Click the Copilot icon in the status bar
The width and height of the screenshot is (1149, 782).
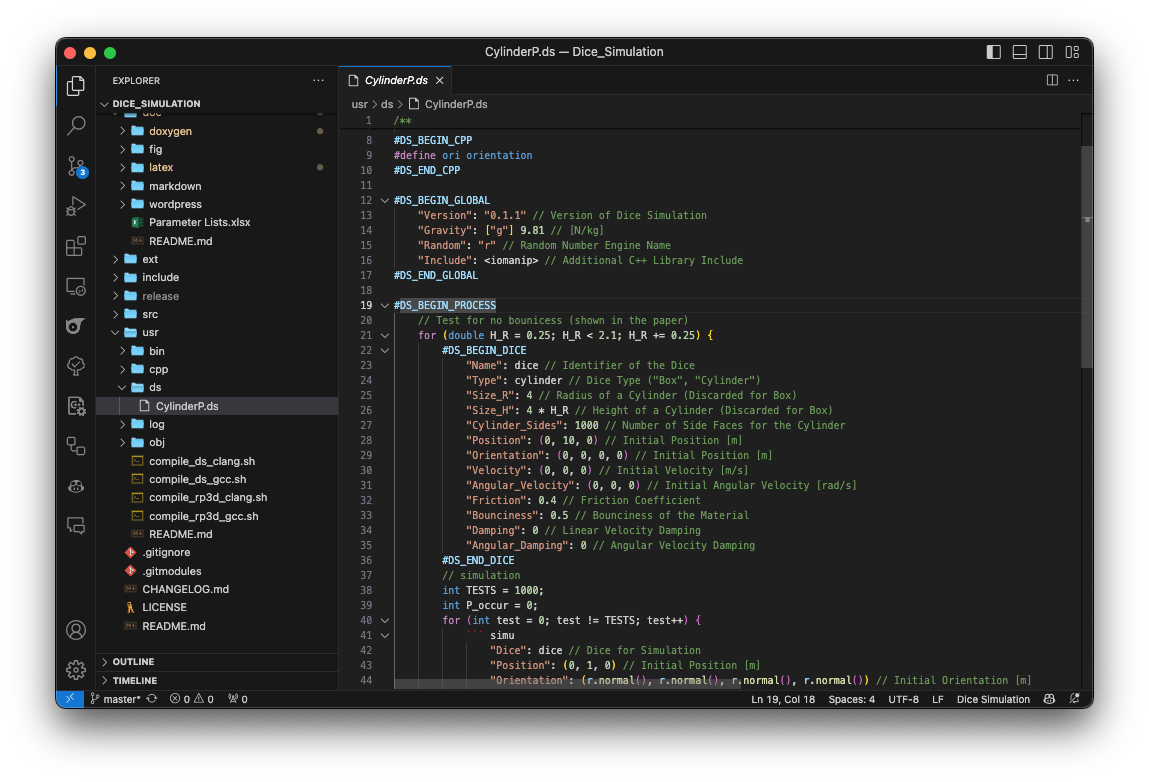pos(1048,699)
